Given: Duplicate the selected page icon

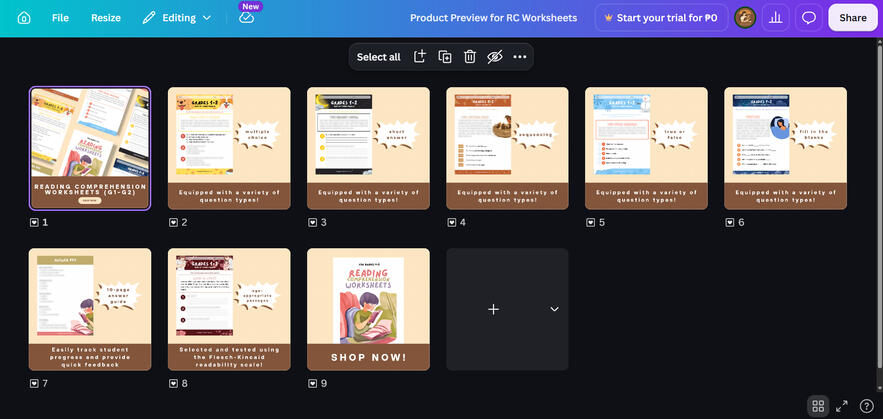Looking at the screenshot, I should tap(445, 57).
